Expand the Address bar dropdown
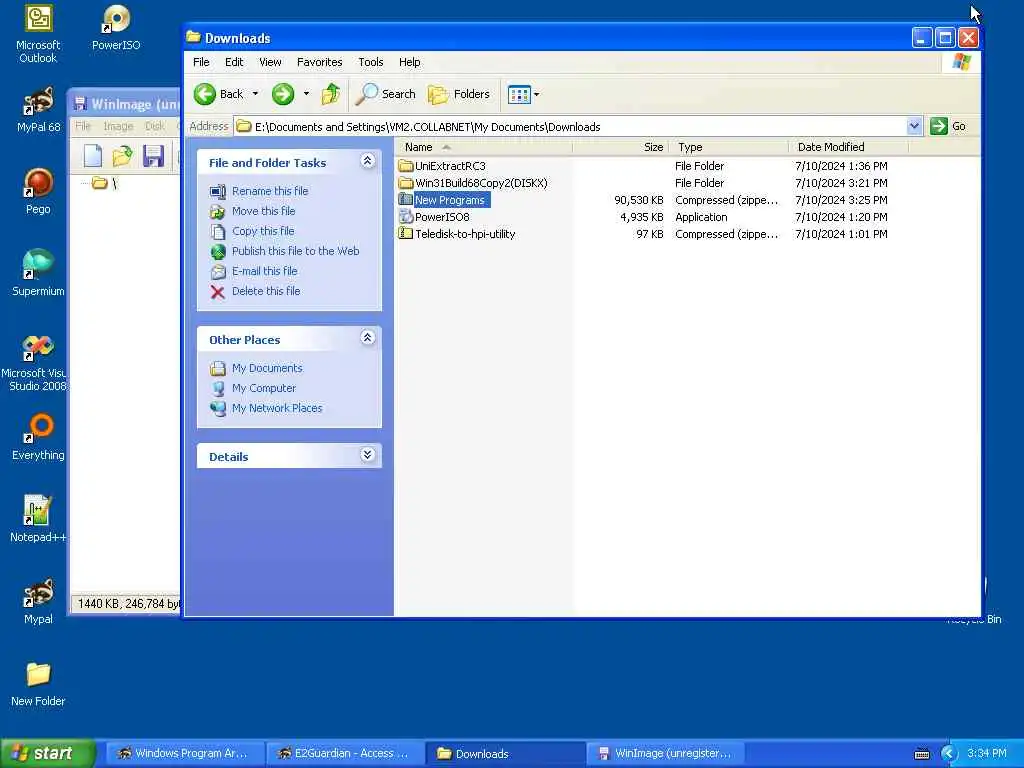Image resolution: width=1024 pixels, height=768 pixels. click(x=914, y=126)
